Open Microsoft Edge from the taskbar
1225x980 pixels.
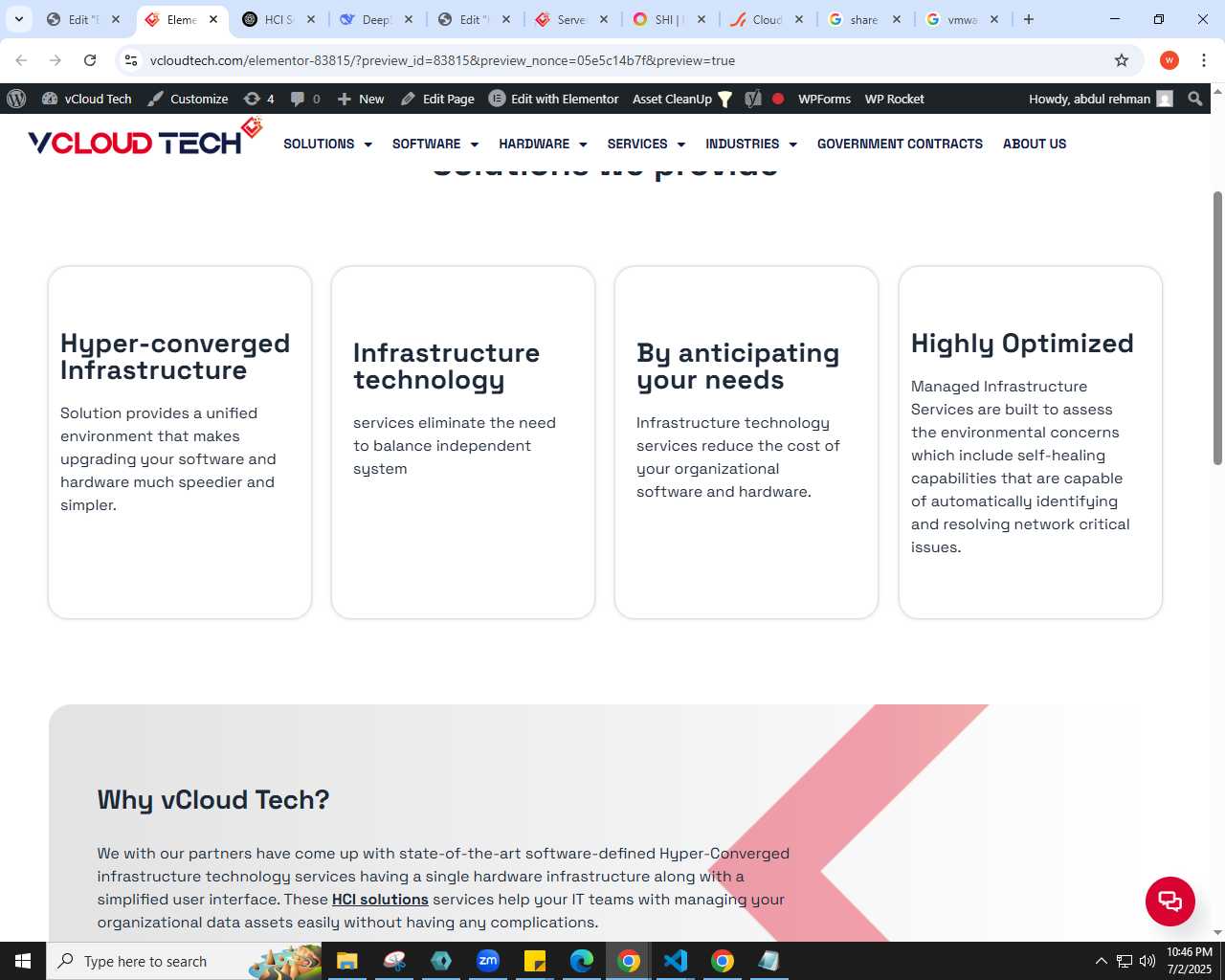pos(582,961)
